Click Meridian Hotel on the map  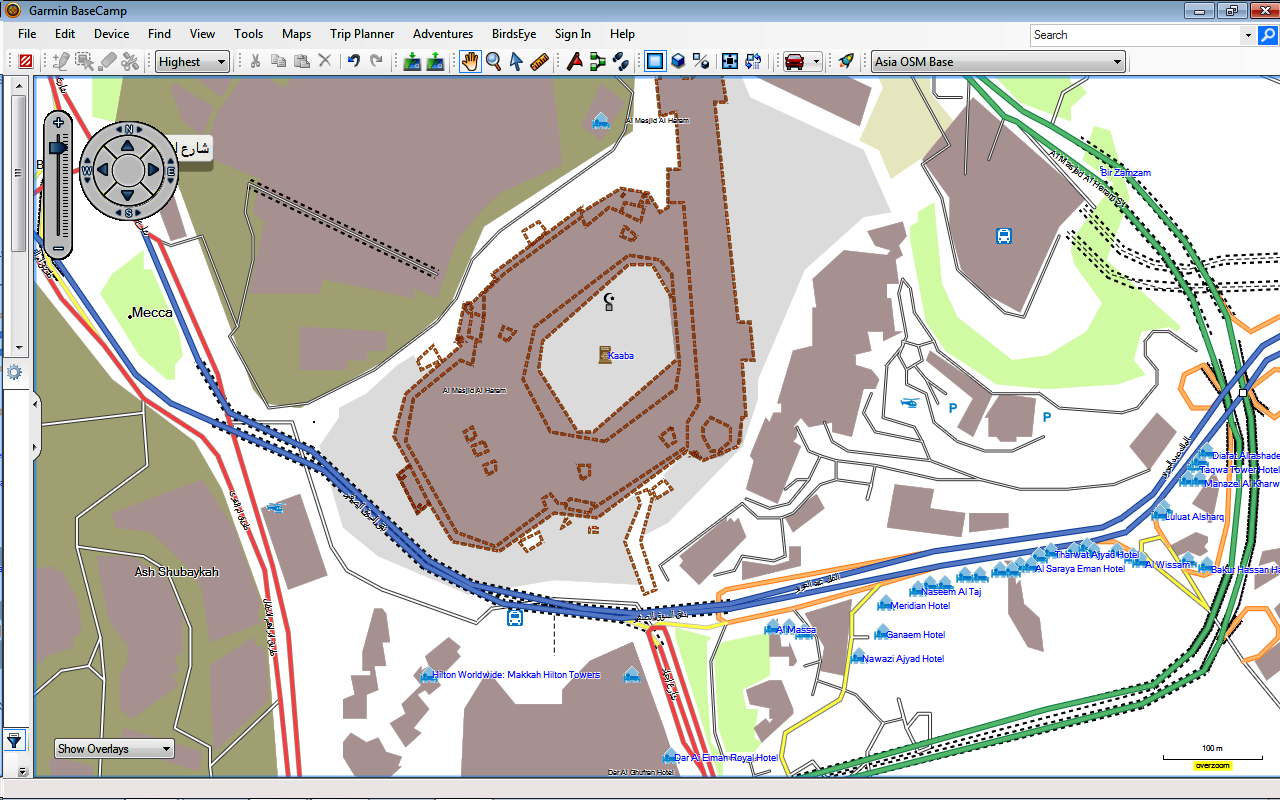920,606
